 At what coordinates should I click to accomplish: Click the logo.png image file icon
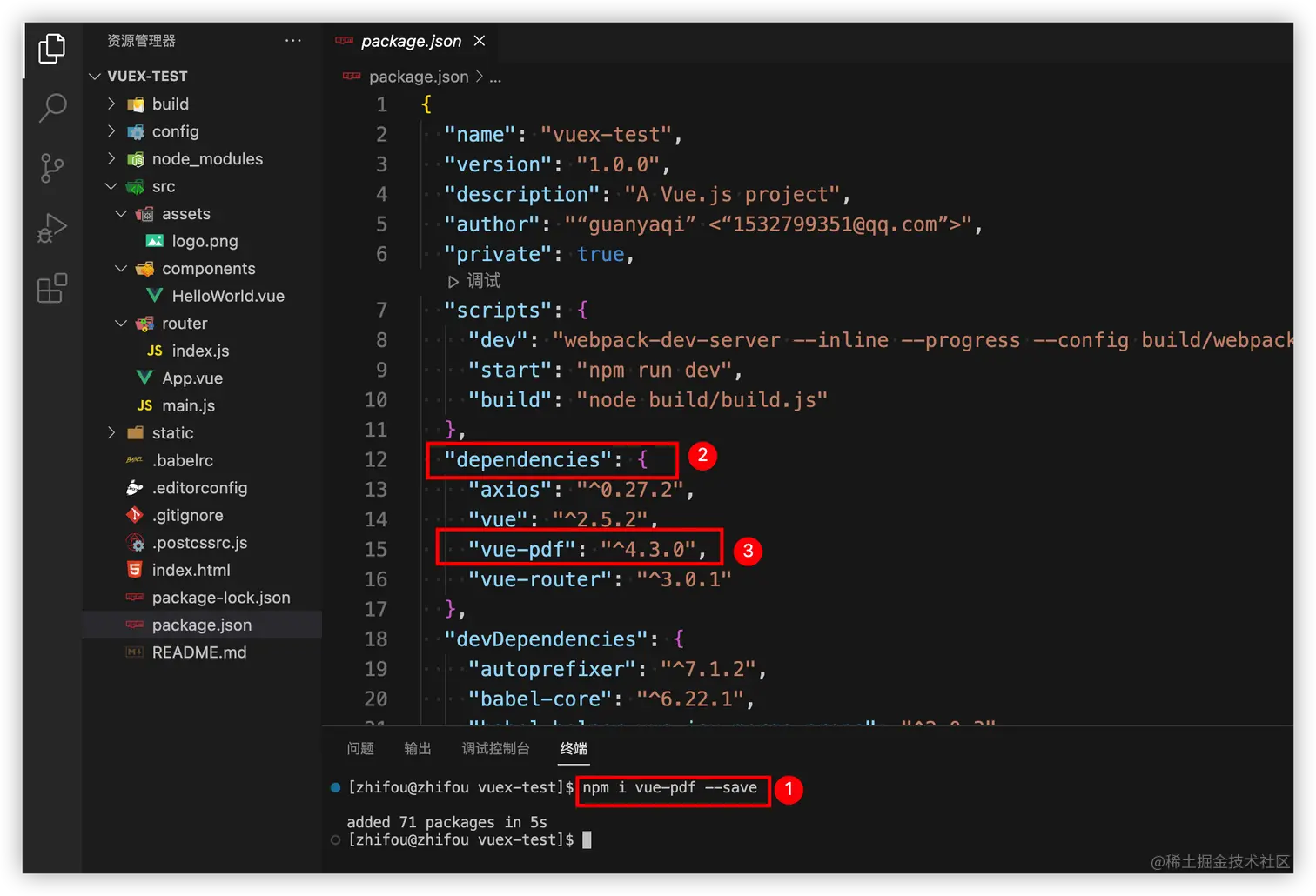[x=155, y=241]
